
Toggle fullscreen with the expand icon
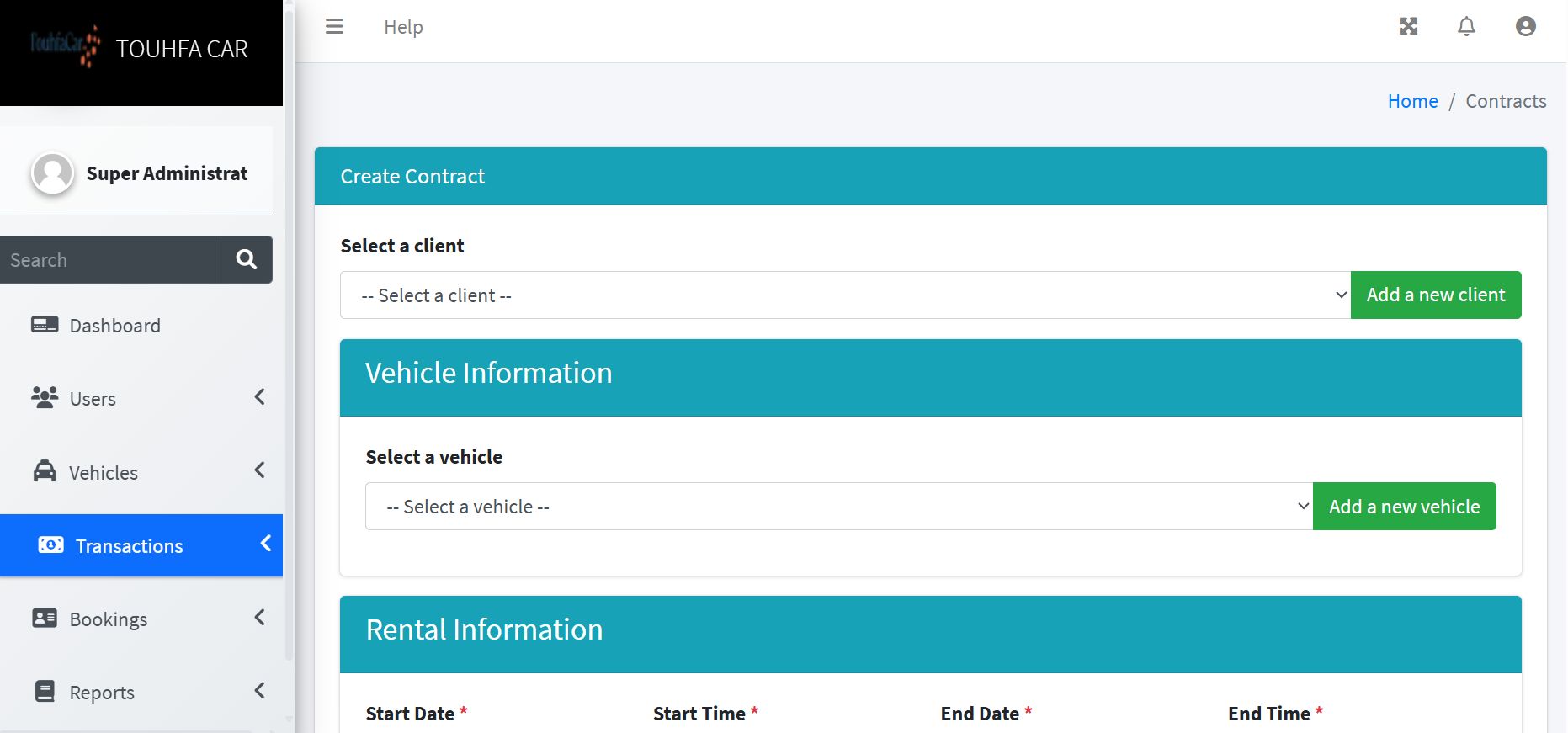pos(1408,27)
